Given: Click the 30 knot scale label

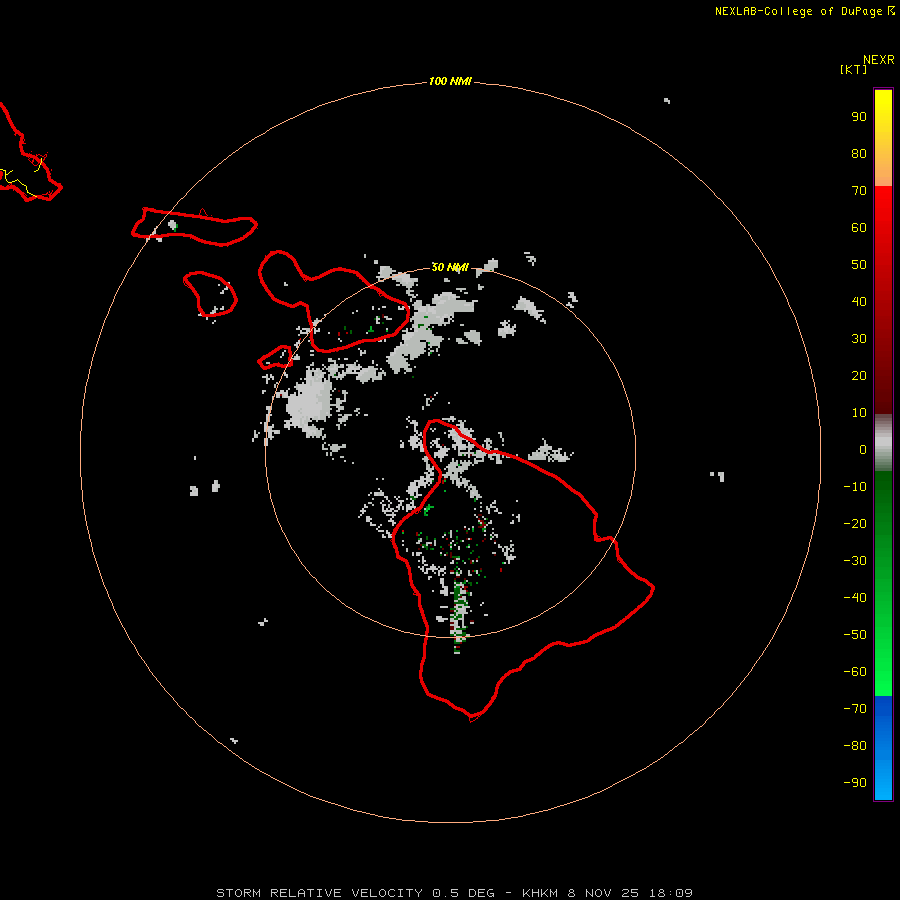Looking at the screenshot, I should click(859, 339).
